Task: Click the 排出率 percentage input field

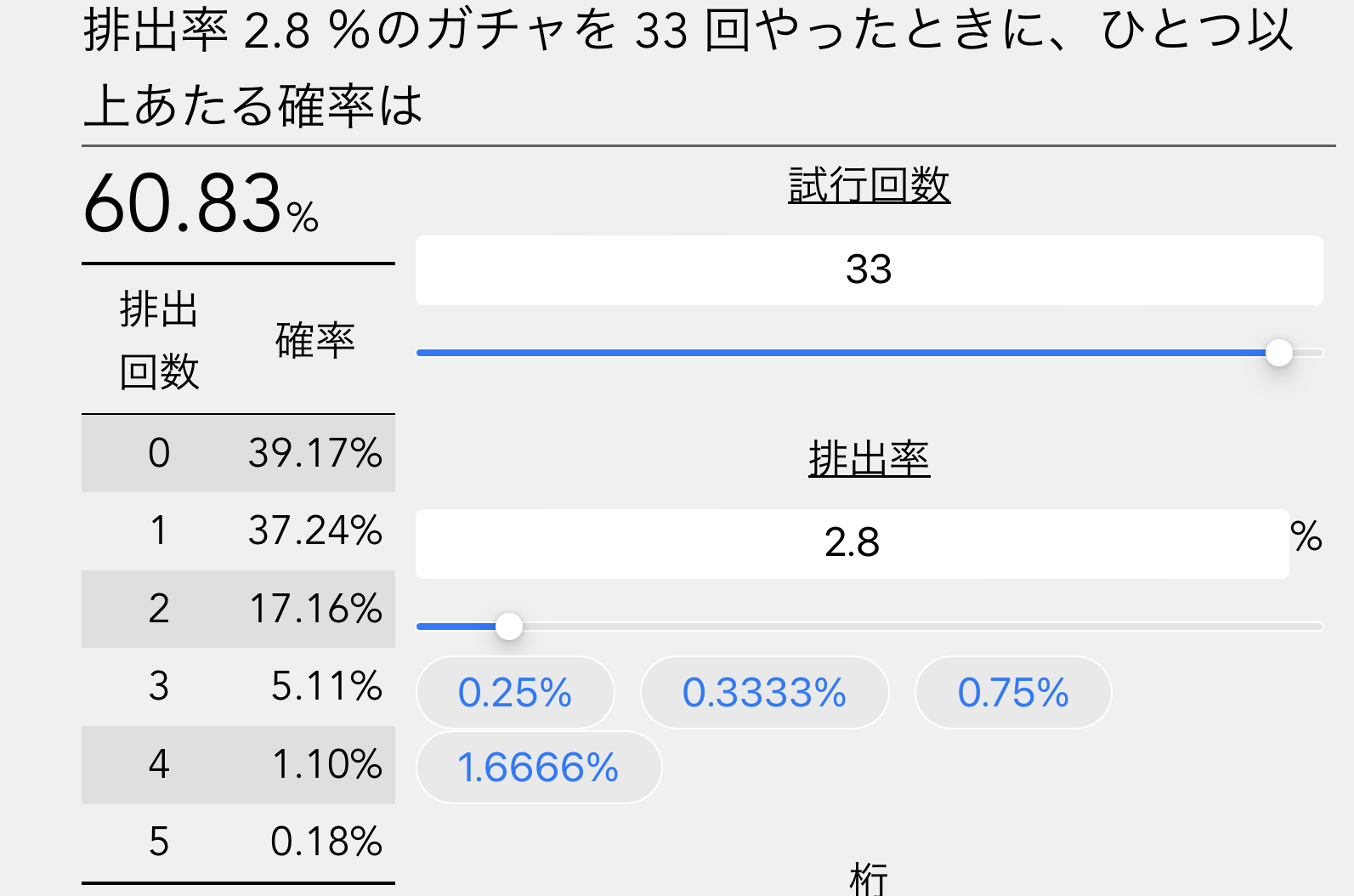Action: (852, 544)
